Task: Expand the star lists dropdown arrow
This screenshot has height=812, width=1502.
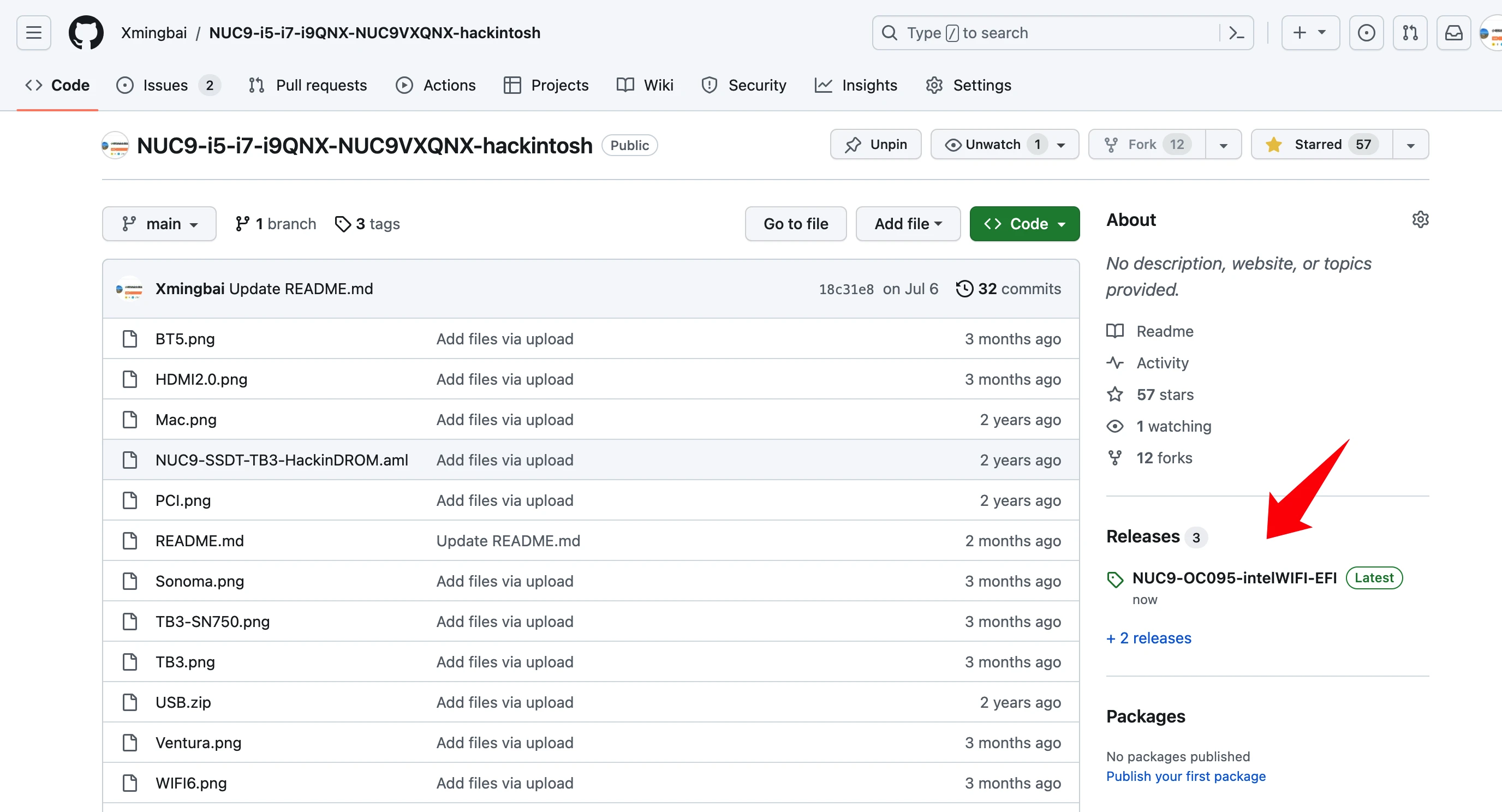Action: [1410, 144]
